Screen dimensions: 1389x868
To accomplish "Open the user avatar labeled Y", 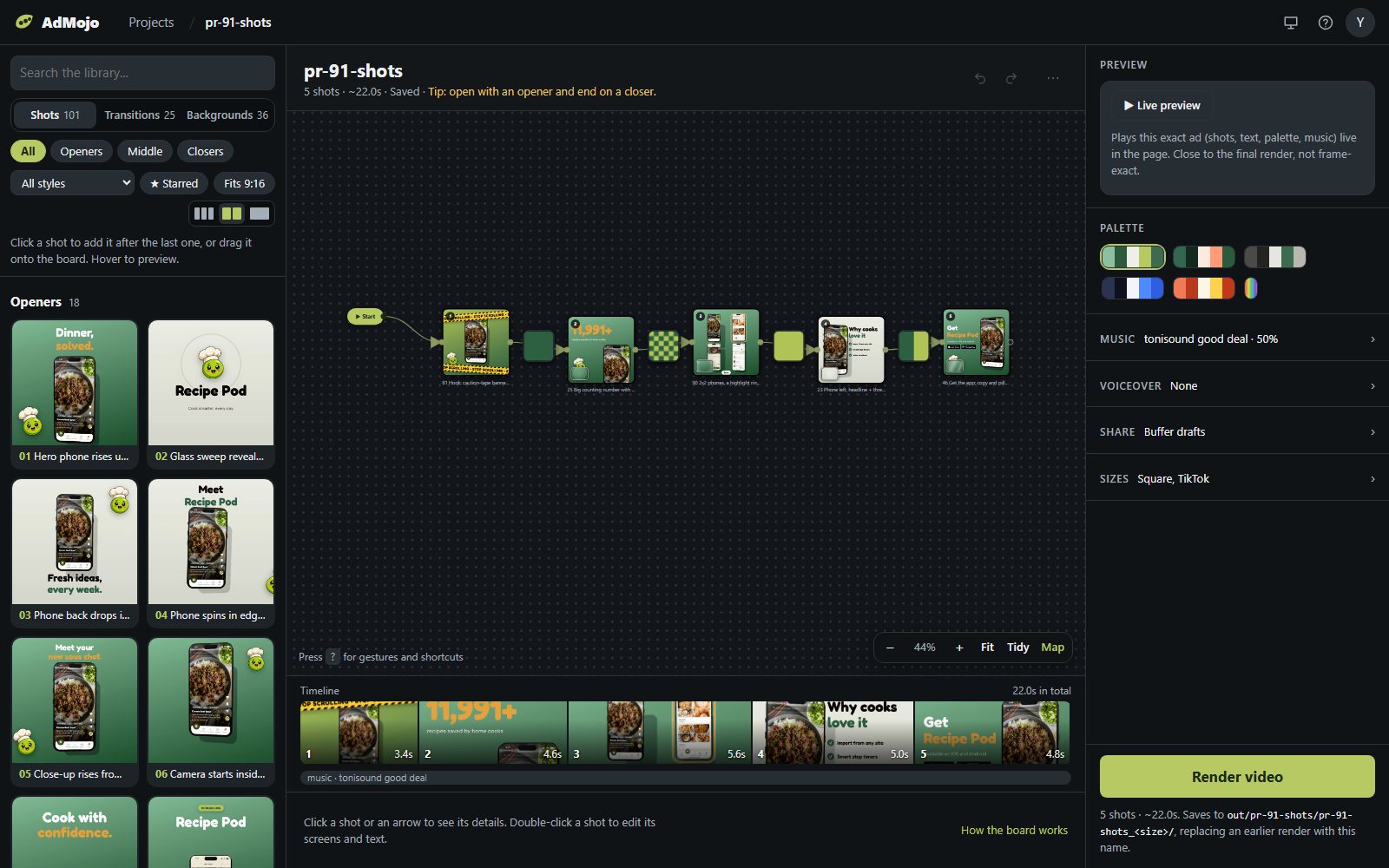I will (x=1360, y=23).
